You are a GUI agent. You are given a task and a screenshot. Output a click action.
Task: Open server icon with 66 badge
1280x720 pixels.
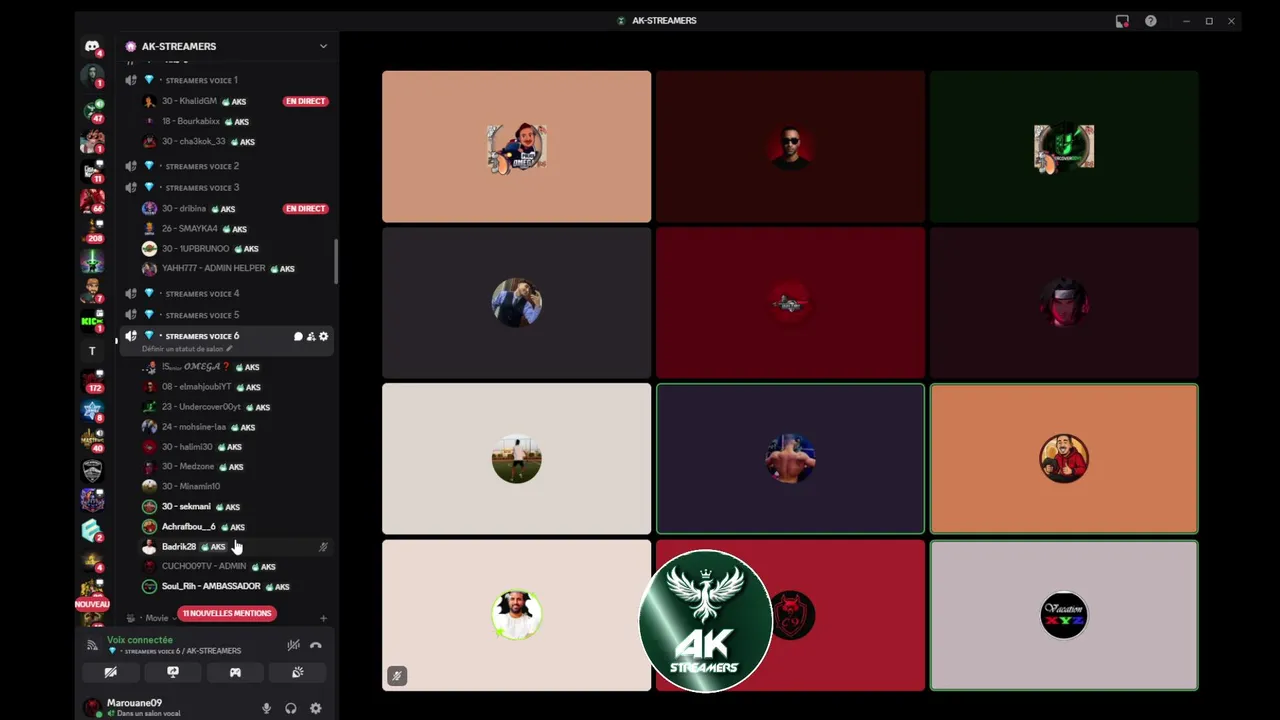click(92, 200)
